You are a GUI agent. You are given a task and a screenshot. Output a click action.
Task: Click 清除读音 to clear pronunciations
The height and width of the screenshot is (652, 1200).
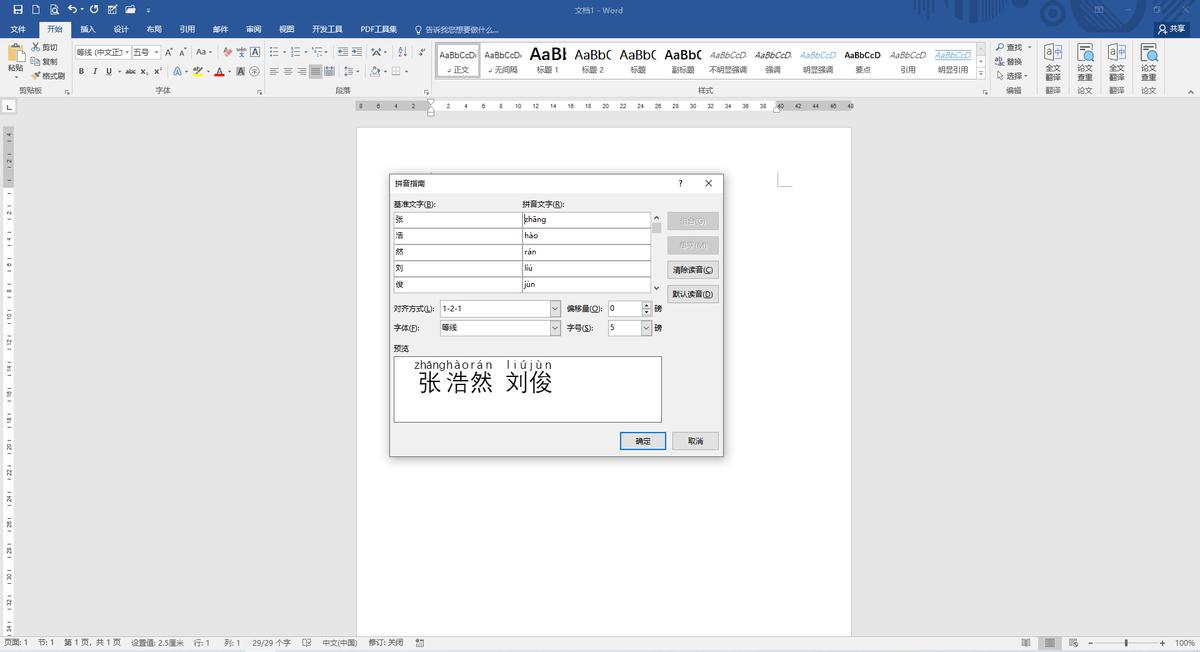coord(693,269)
